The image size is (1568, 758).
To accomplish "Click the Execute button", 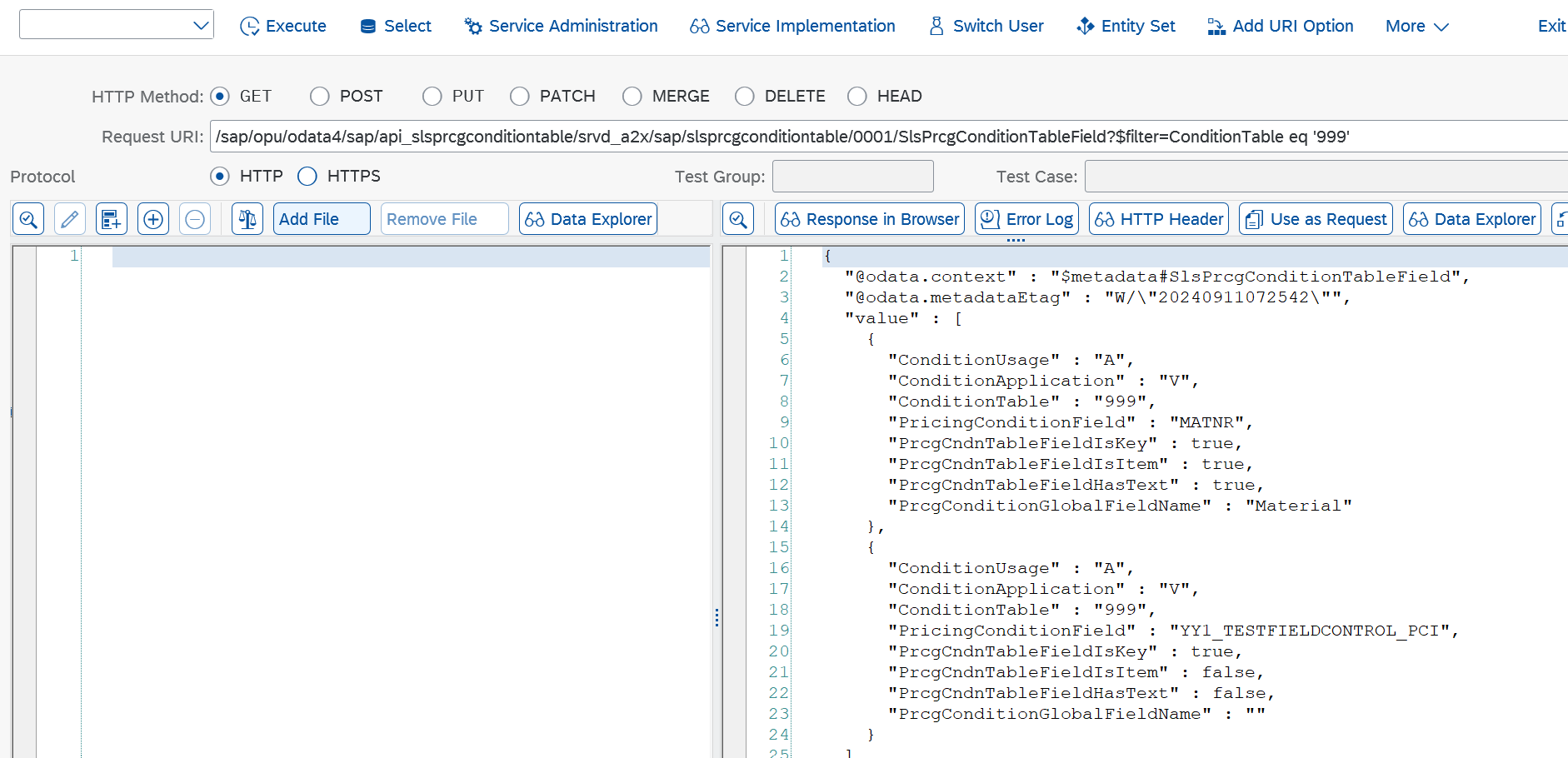I will [x=282, y=26].
